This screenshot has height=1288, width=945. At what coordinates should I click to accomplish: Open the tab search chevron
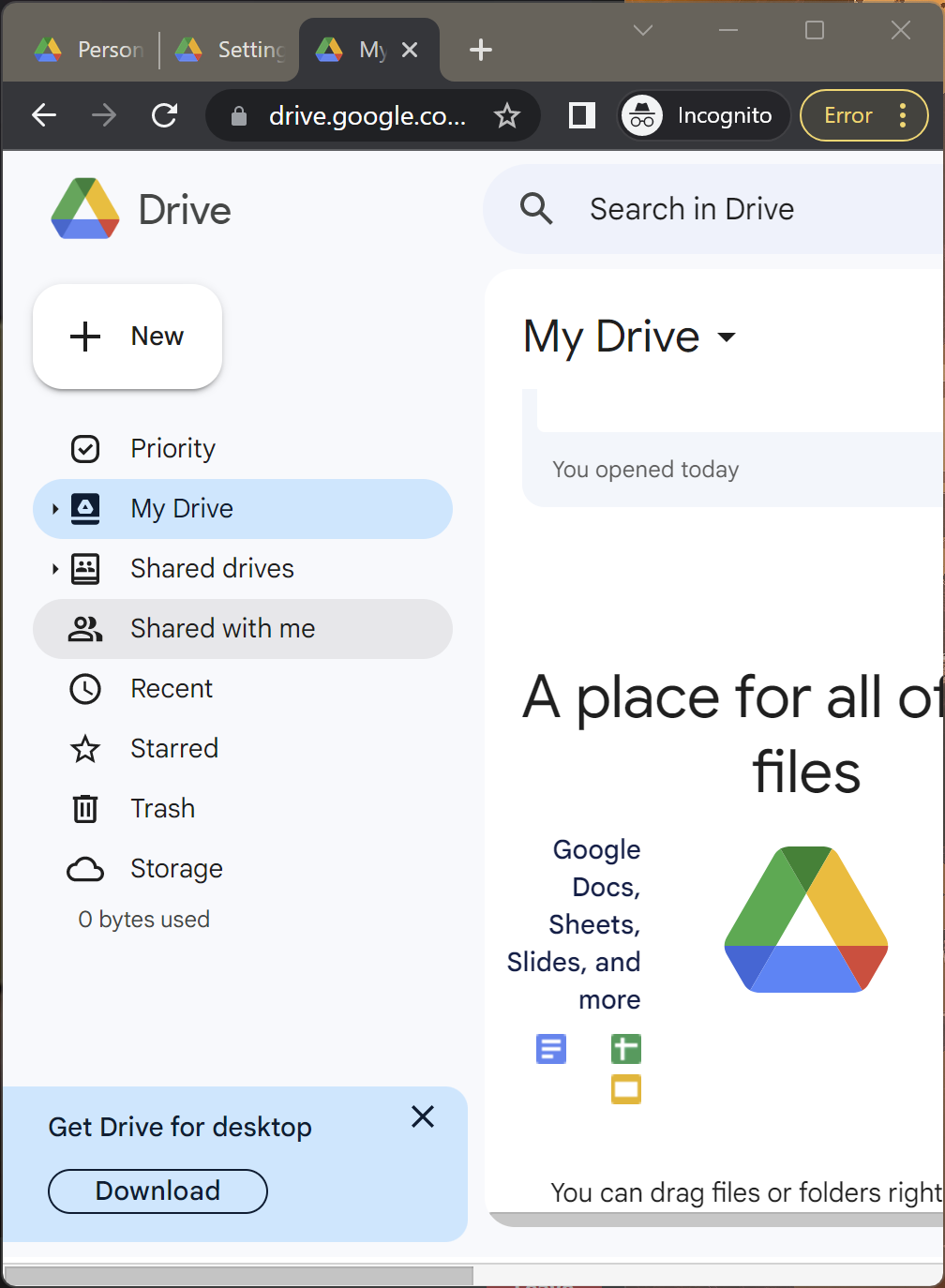click(643, 31)
